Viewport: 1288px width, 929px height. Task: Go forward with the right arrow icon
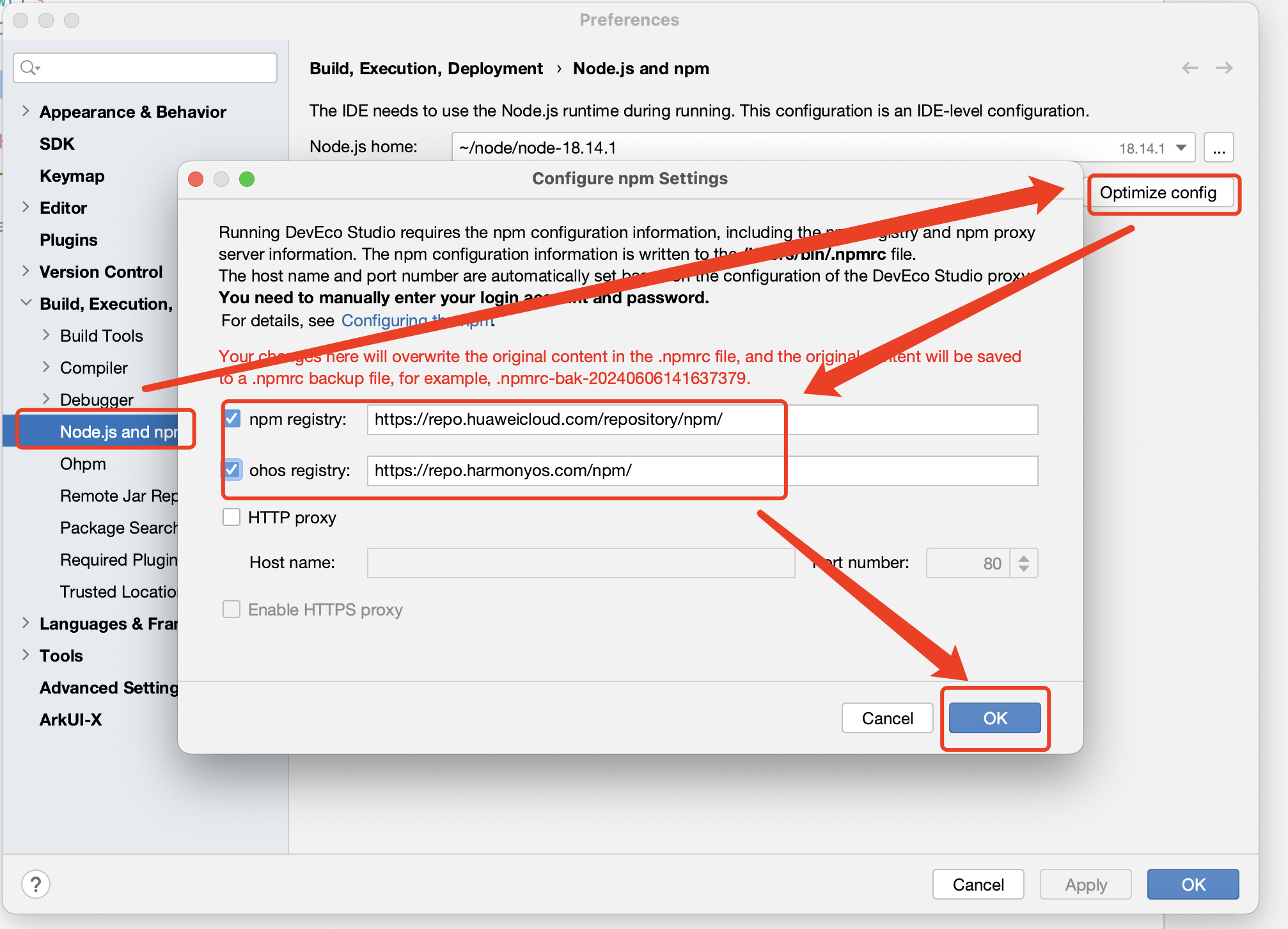tap(1224, 68)
